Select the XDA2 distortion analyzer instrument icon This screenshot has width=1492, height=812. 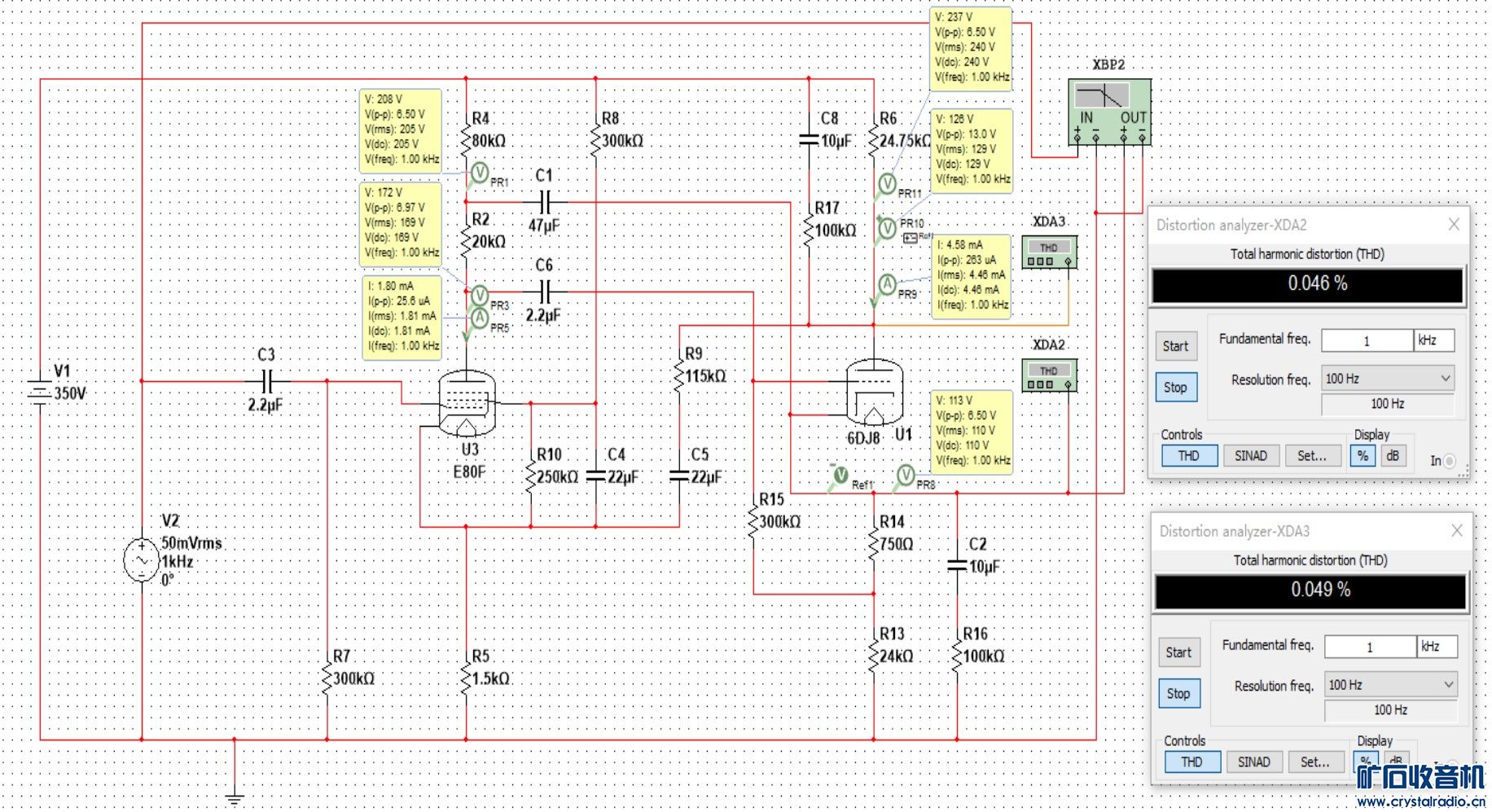point(1049,375)
